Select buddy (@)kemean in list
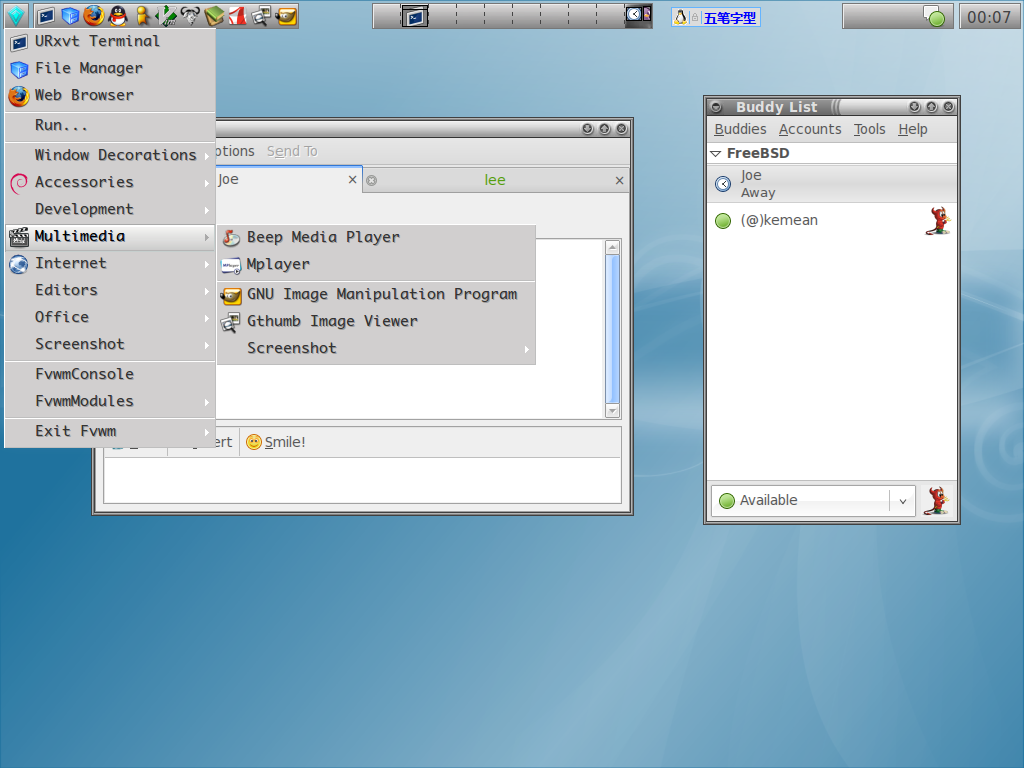The height and width of the screenshot is (768, 1024). click(x=832, y=221)
